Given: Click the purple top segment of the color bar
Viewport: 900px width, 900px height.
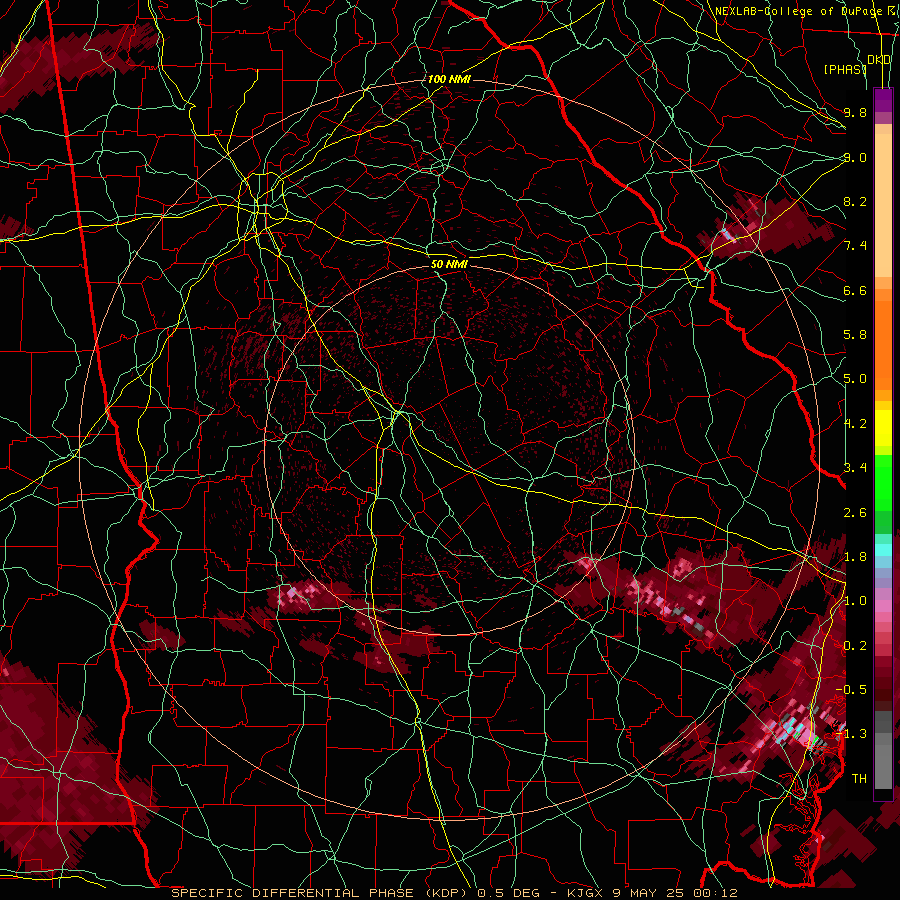Looking at the screenshot, I should pos(883,100).
